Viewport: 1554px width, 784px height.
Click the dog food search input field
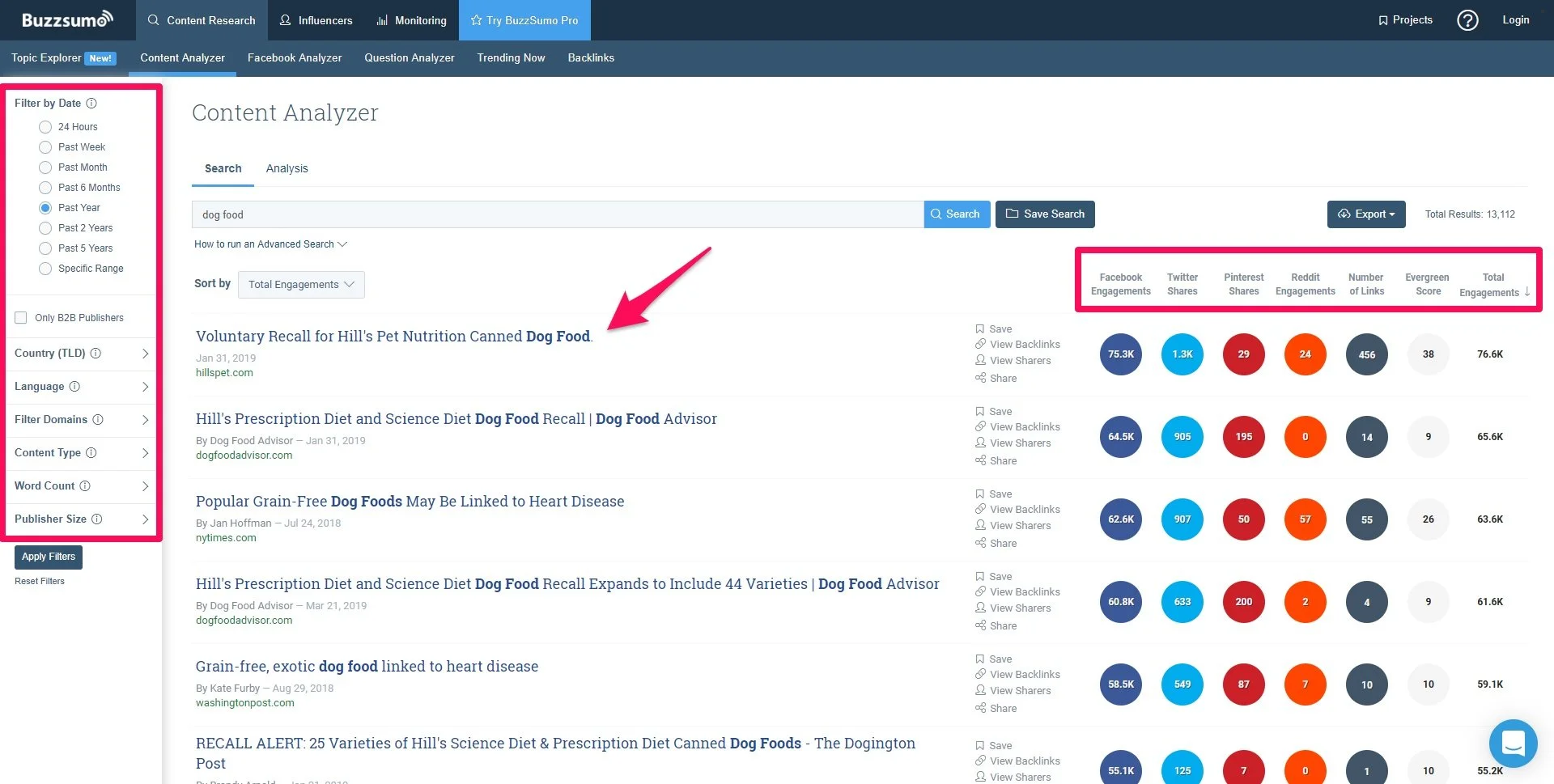pos(558,214)
